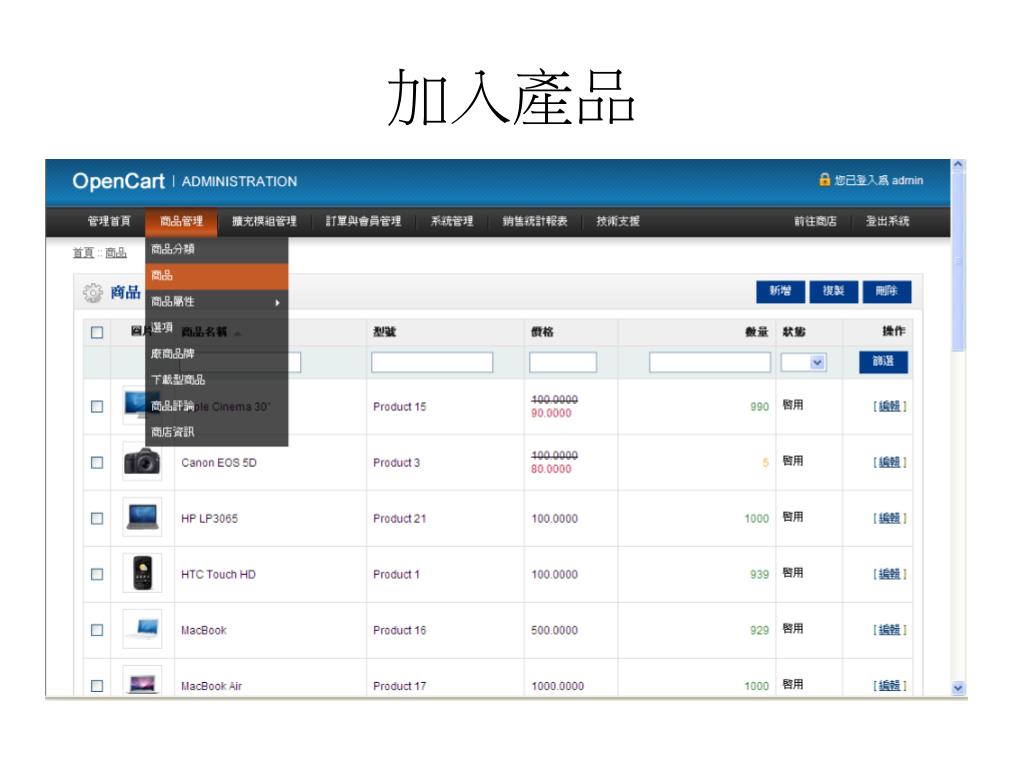Open the 管理首頁 menu item

point(108,221)
